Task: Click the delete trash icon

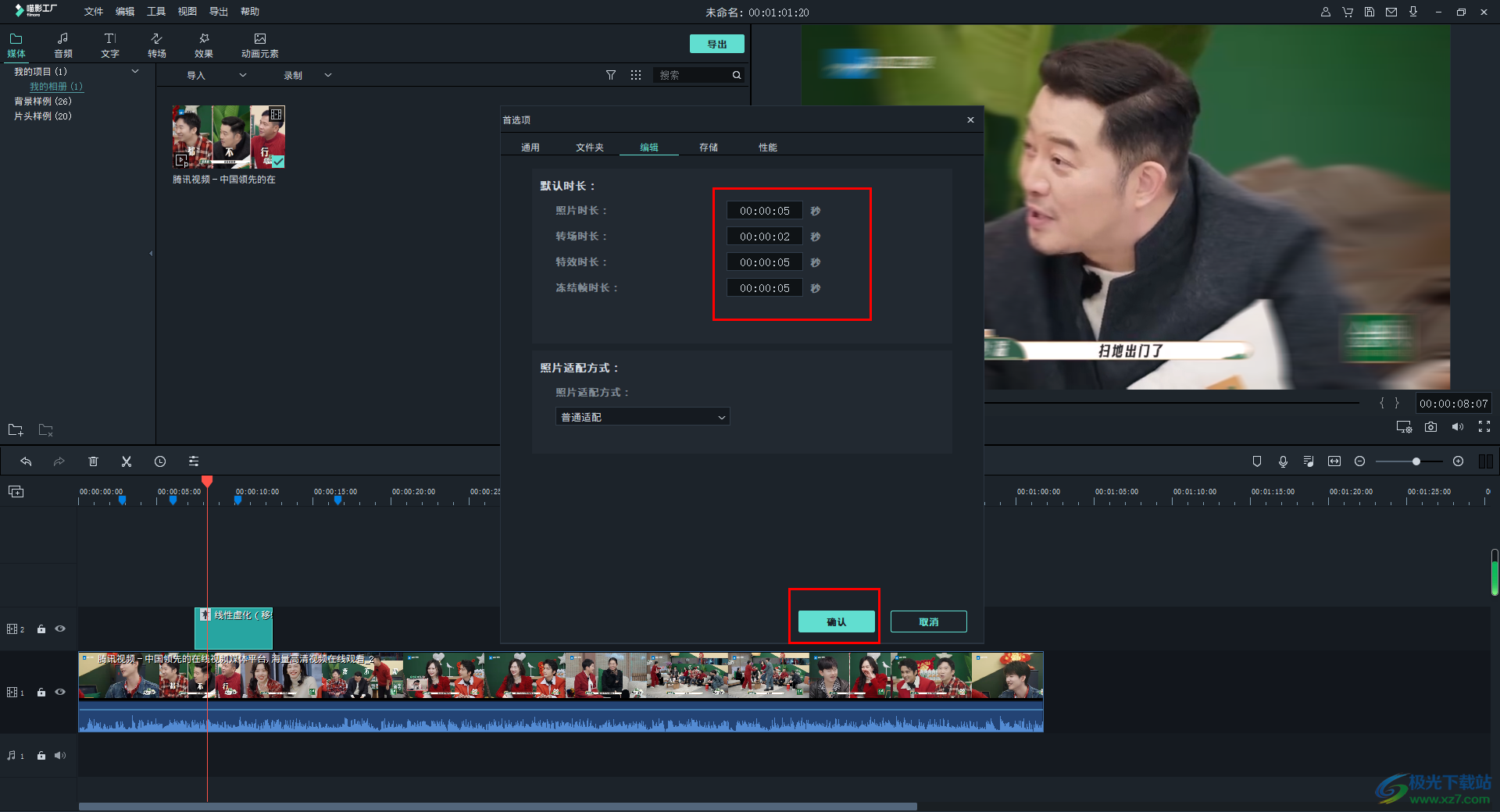Action: (x=93, y=461)
